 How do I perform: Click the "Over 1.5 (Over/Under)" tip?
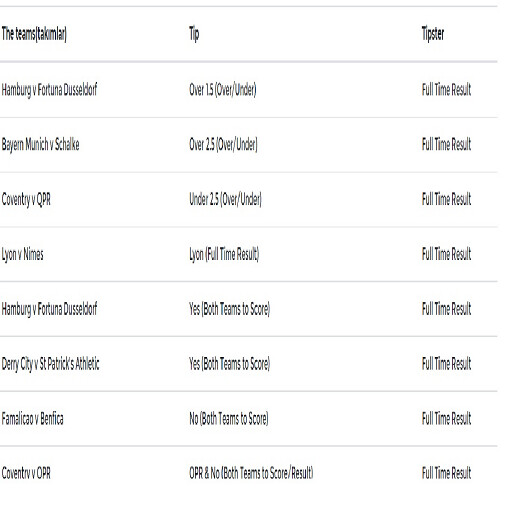223,90
